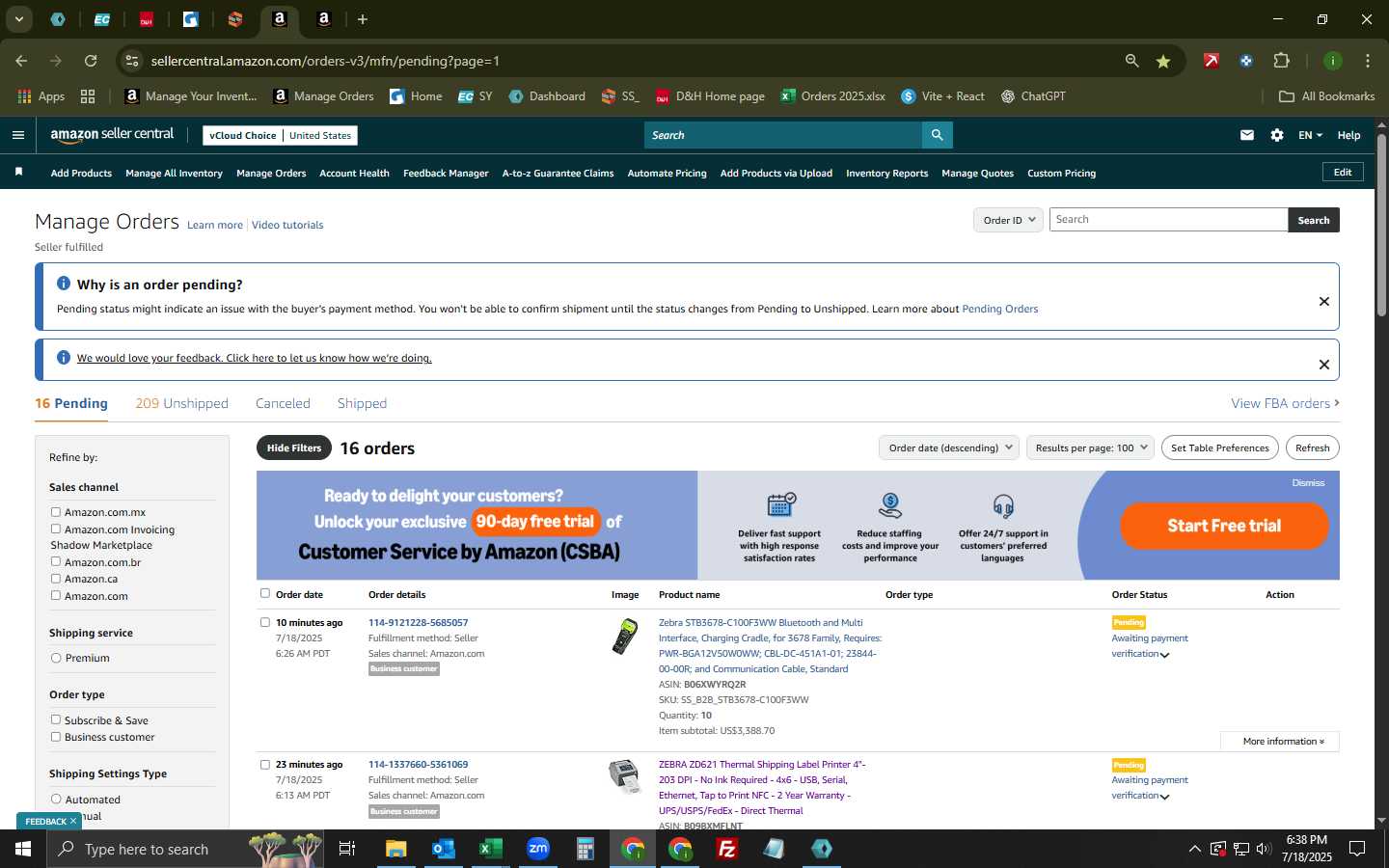Viewport: 1389px width, 868px height.
Task: Expand Awaiting payment verification for ZD621 order
Action: [1165, 797]
